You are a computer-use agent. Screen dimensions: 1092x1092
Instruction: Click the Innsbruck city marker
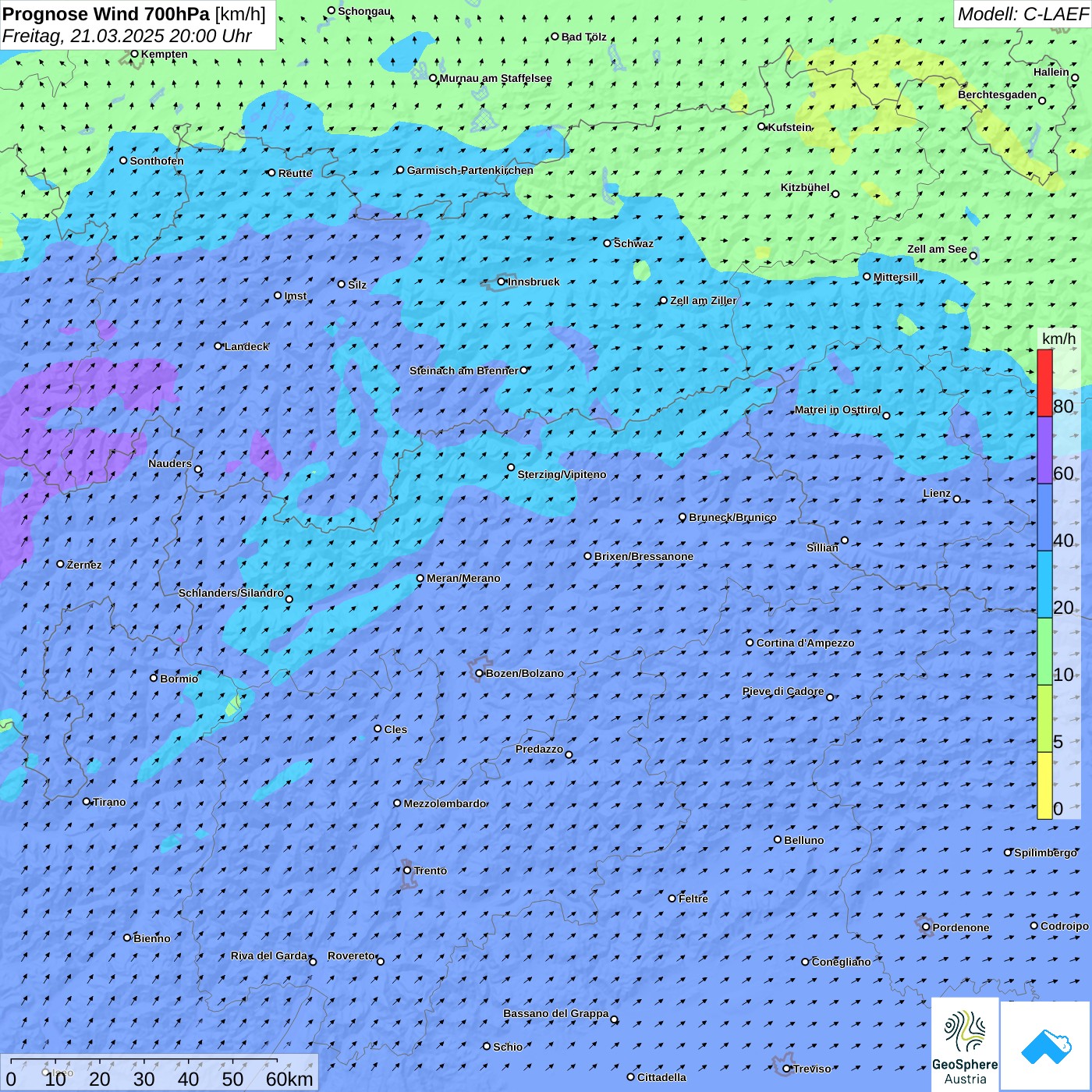pyautogui.click(x=502, y=282)
